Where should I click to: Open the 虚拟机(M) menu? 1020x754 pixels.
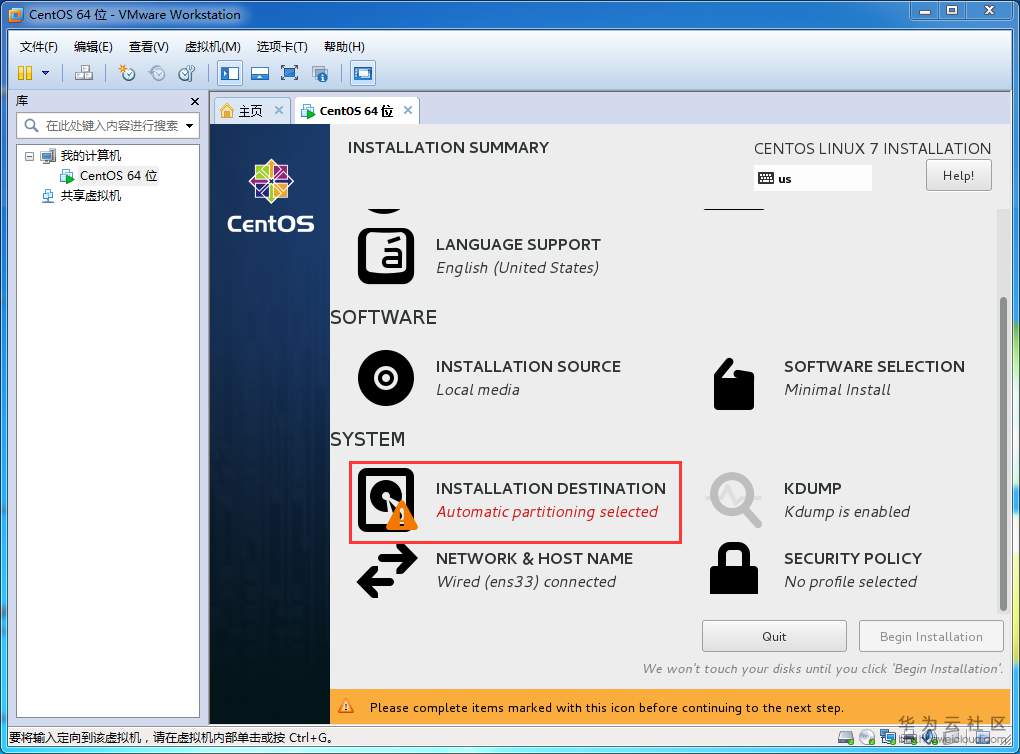213,47
